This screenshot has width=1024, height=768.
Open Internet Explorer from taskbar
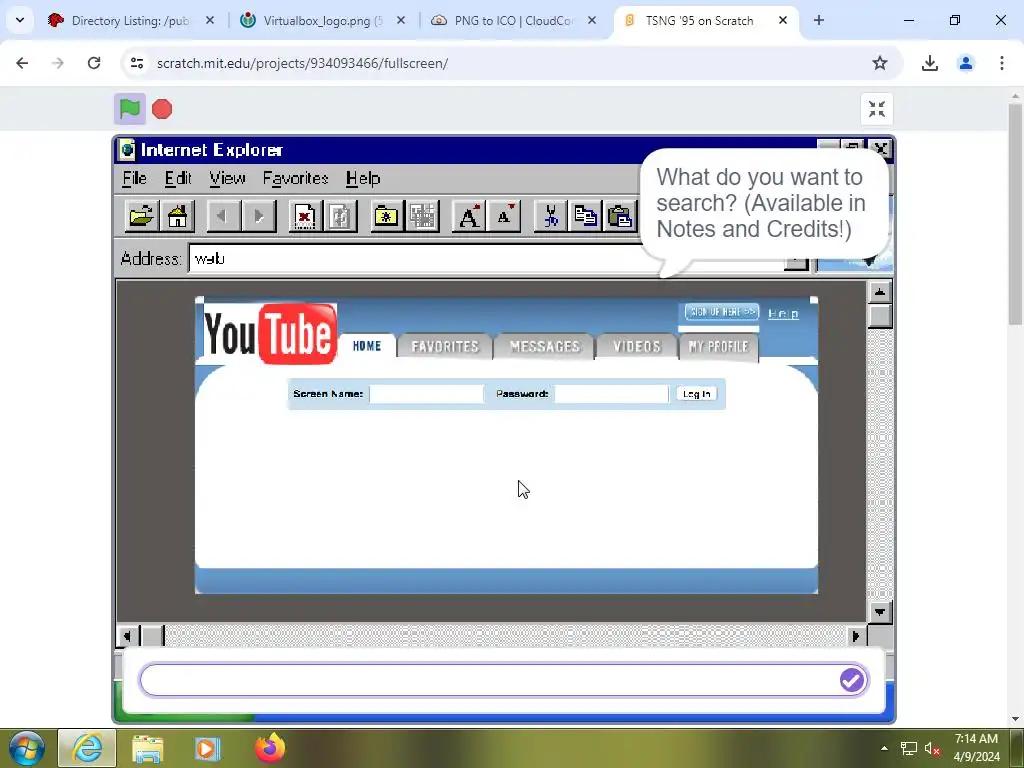(x=88, y=748)
